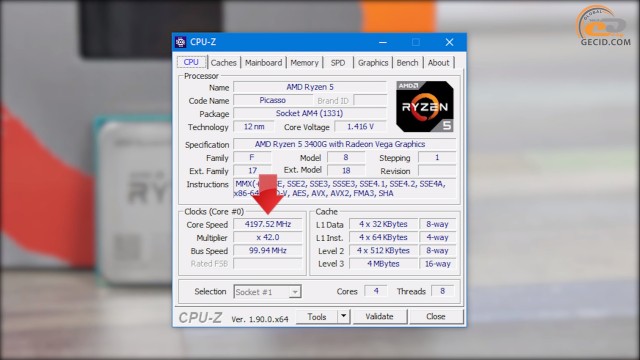Click the empty Brand ID field
640x360 pixels.
click(370, 100)
